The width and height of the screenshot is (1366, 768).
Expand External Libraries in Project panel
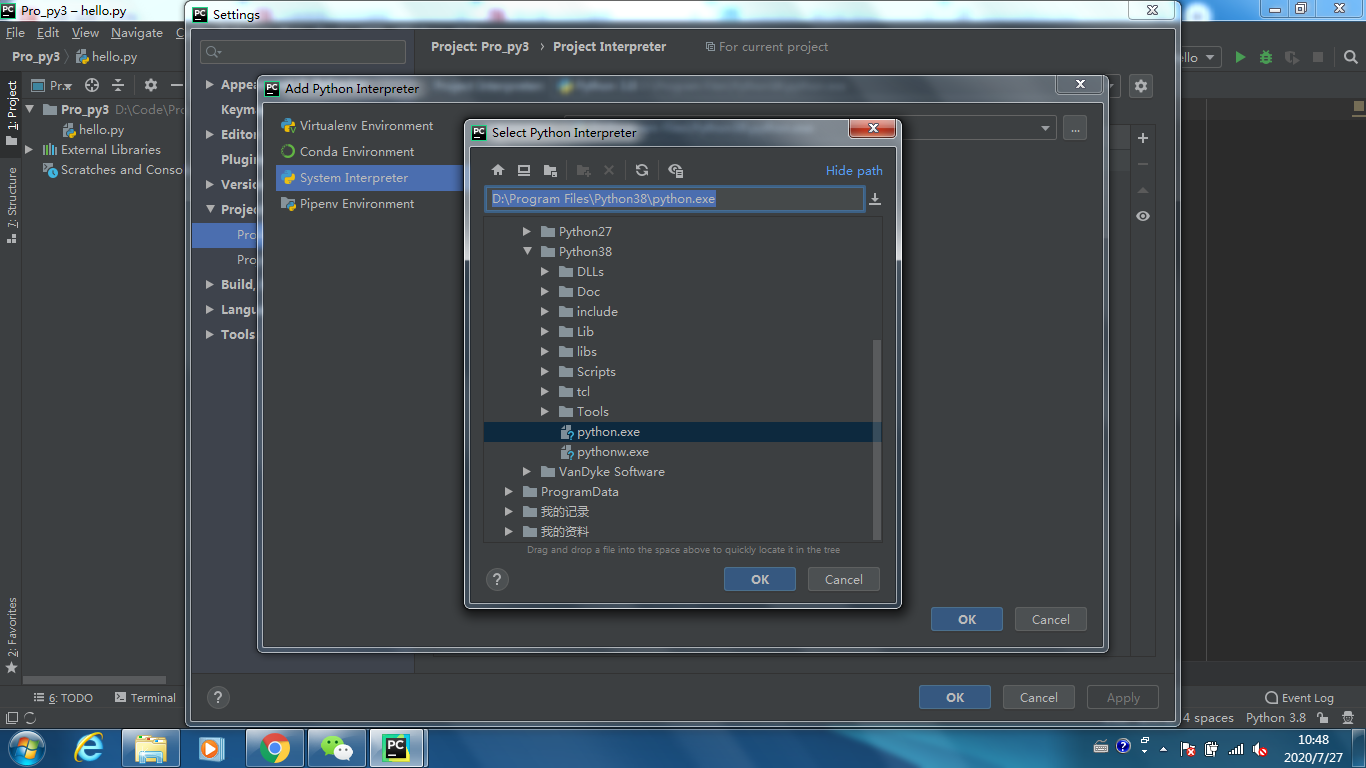click(29, 149)
